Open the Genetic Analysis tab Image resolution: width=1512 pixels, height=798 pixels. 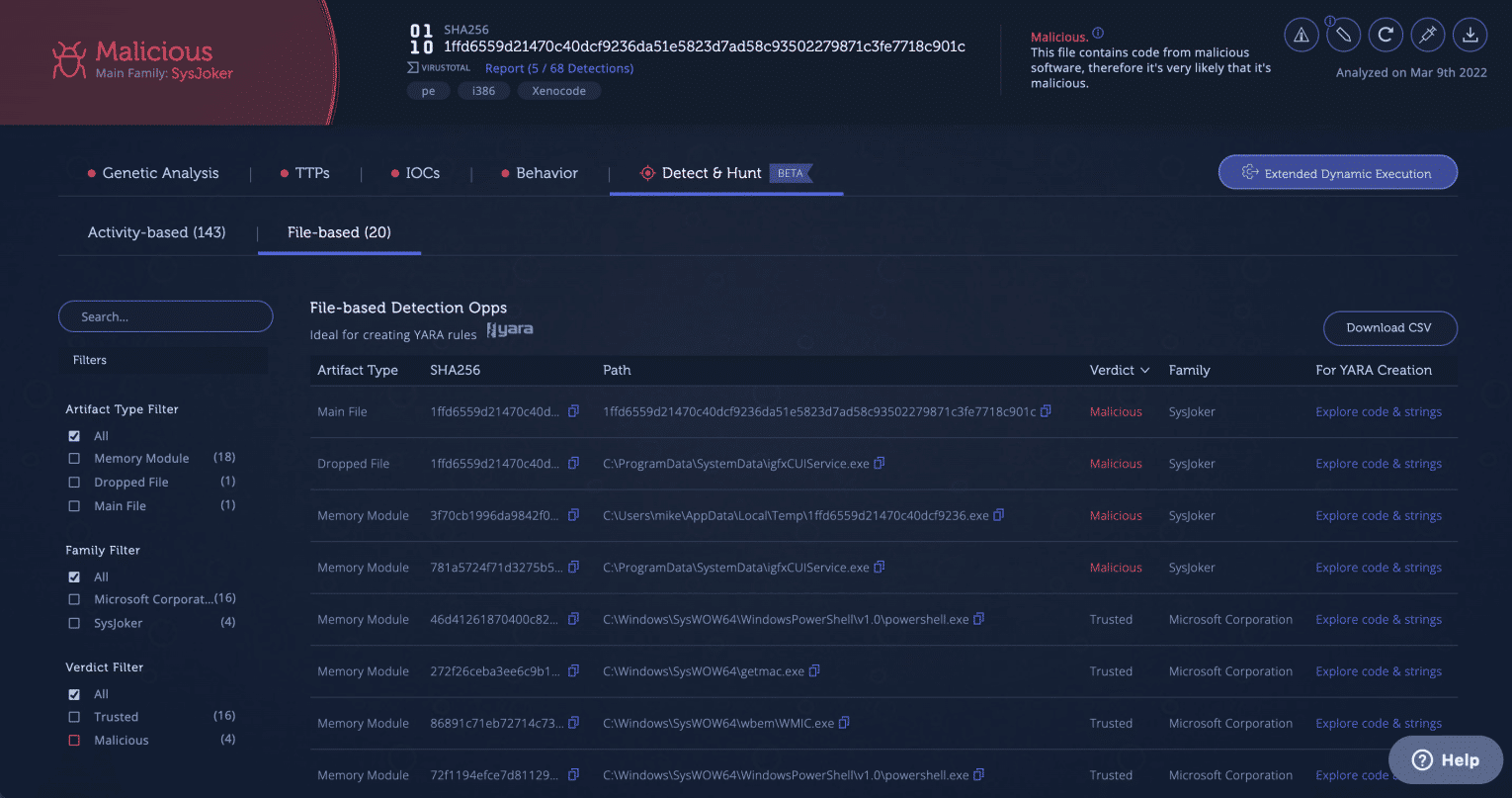click(x=160, y=172)
